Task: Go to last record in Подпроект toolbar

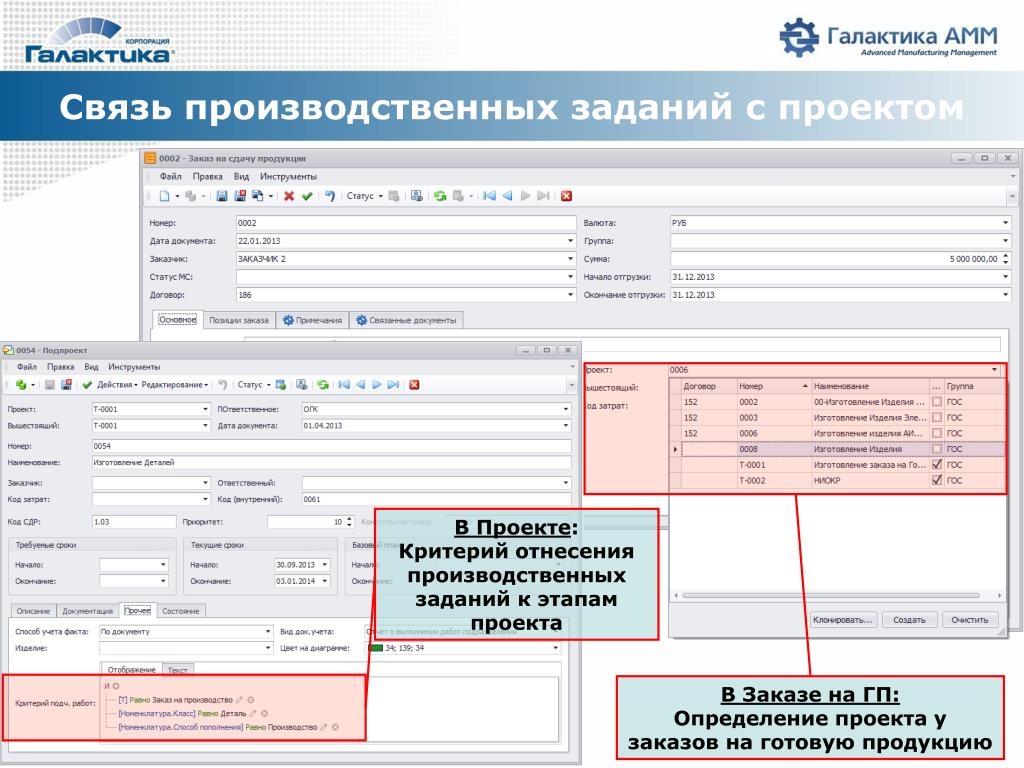Action: (393, 385)
